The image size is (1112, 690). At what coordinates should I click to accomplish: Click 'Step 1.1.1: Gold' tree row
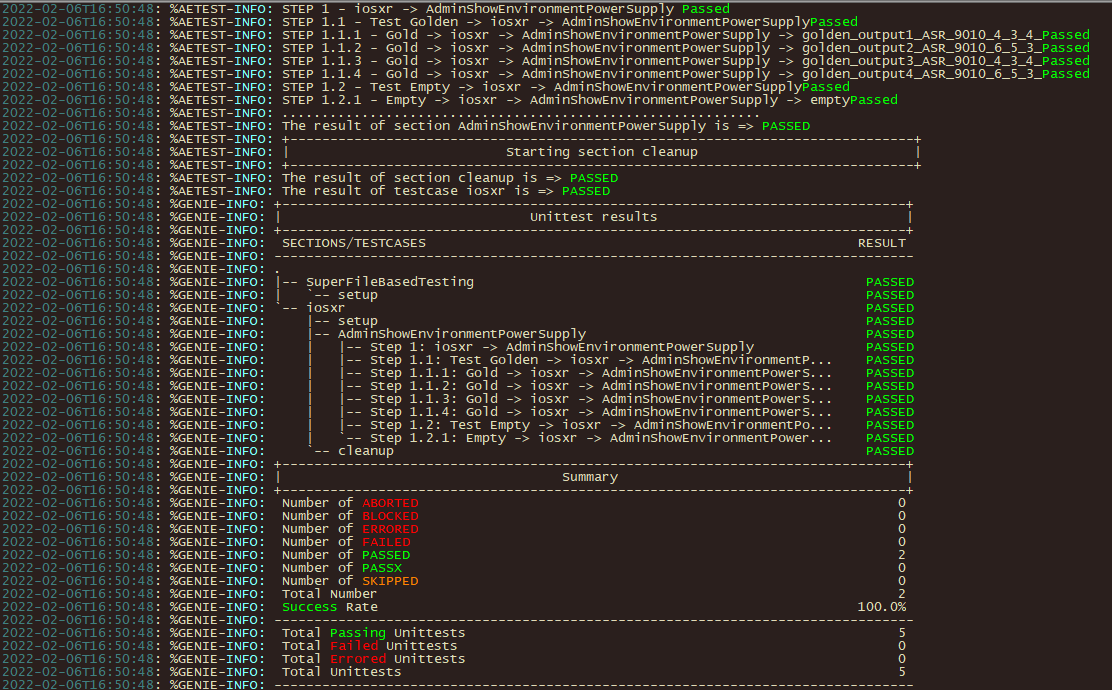tap(601, 373)
